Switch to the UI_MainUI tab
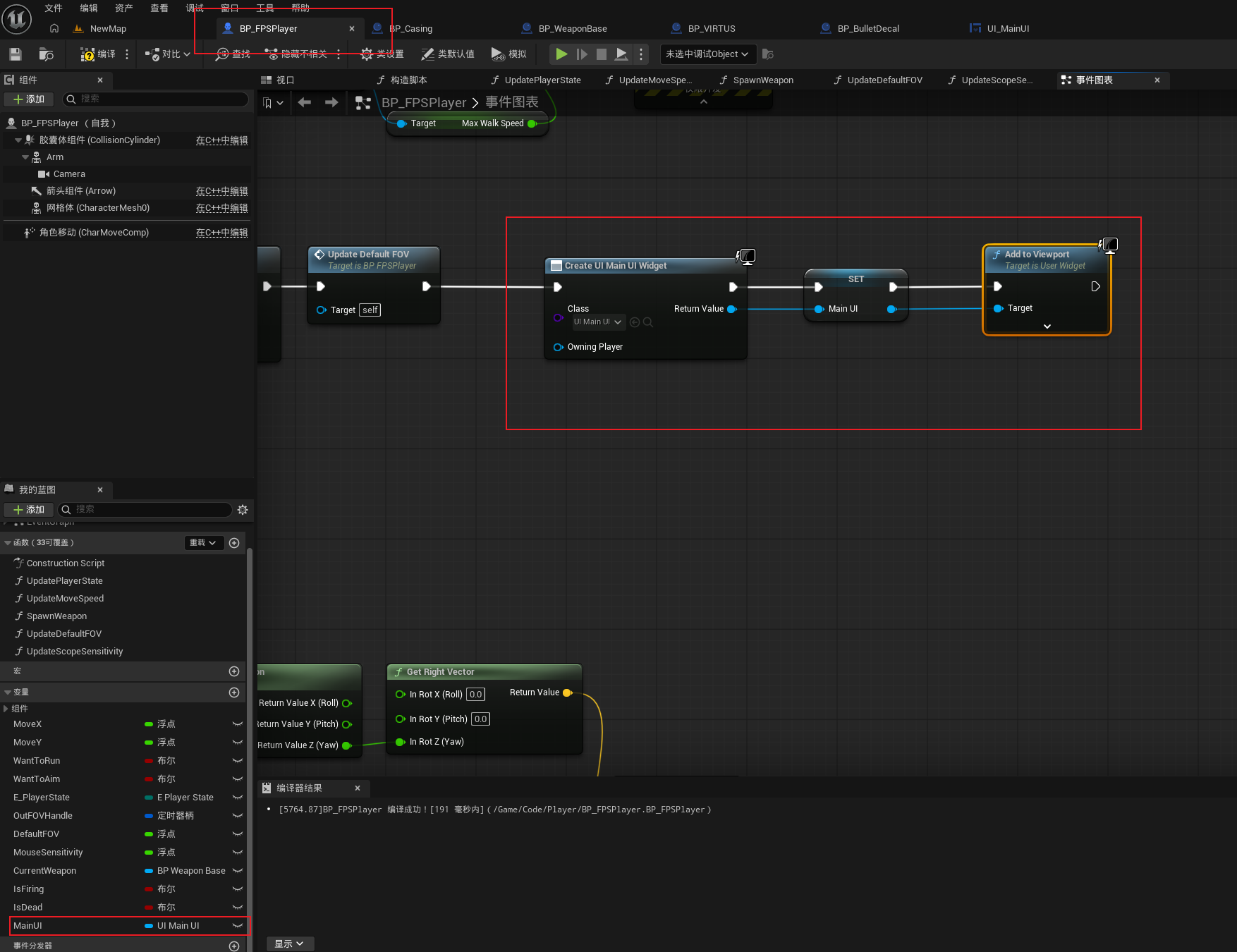 (x=1008, y=28)
